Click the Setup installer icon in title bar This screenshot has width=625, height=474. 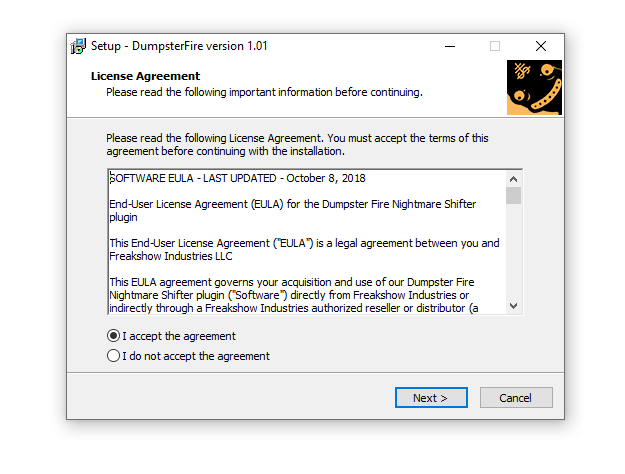(x=78, y=46)
